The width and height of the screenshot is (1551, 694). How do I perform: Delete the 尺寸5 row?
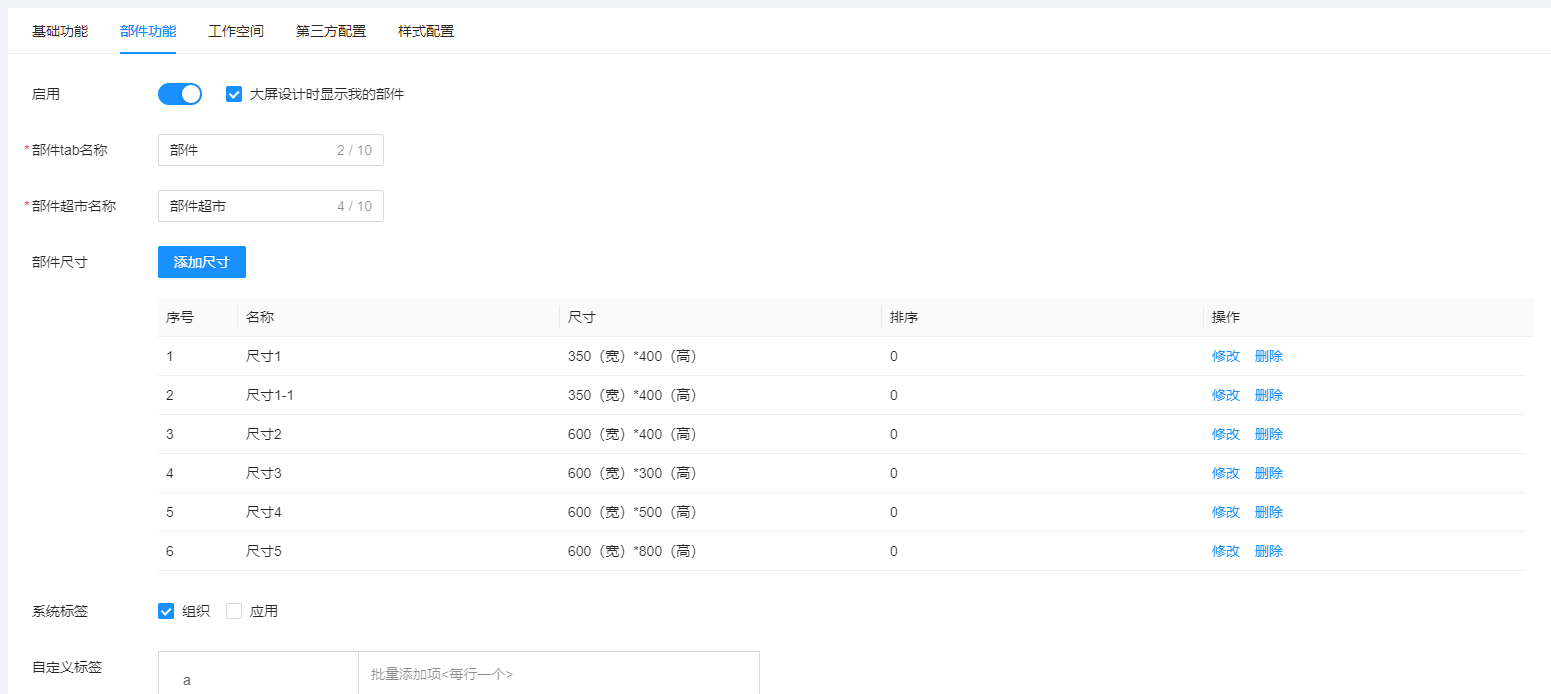coord(1268,551)
